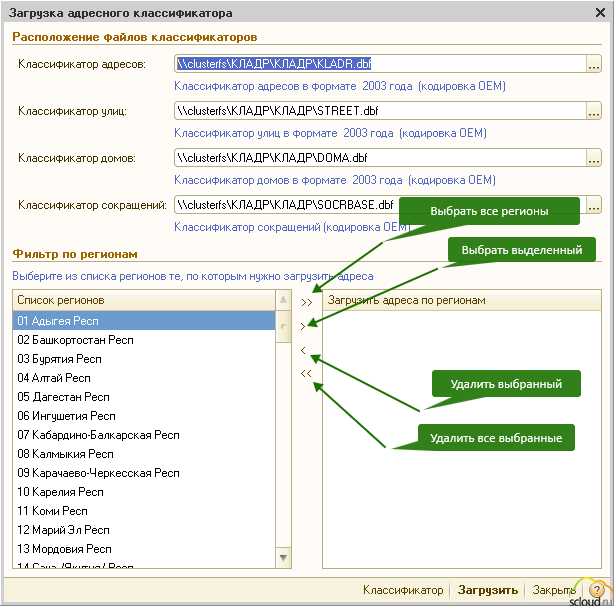Select region 05 Дагестан Респ
This screenshot has width=614, height=606.
[x=144, y=397]
